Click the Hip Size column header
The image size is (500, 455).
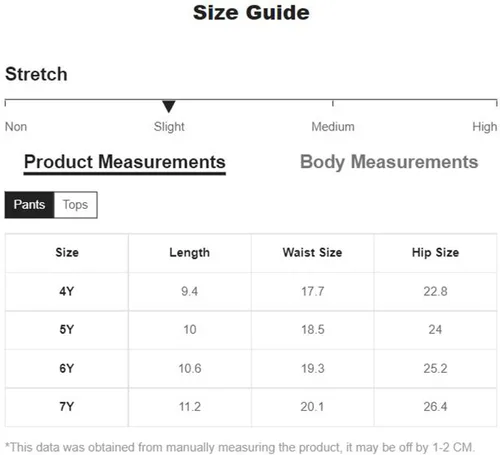(435, 253)
